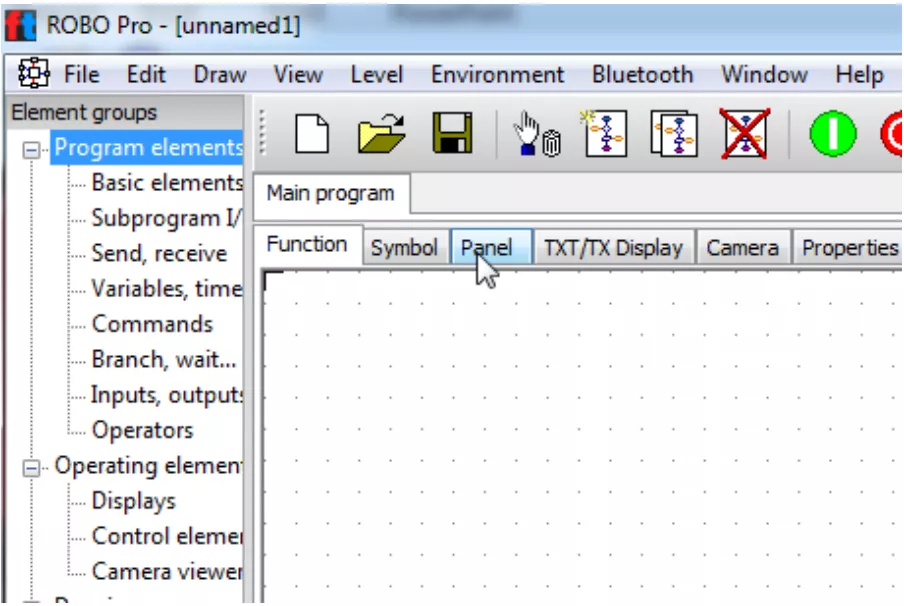904x606 pixels.
Task: Delete subprogram icon with red X
Action: tap(745, 133)
